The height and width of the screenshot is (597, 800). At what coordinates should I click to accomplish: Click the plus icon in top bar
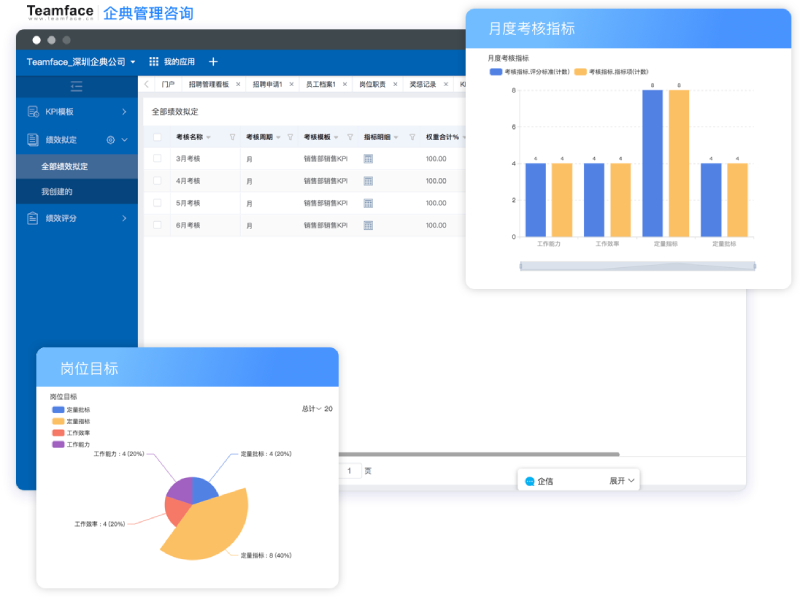click(x=213, y=62)
